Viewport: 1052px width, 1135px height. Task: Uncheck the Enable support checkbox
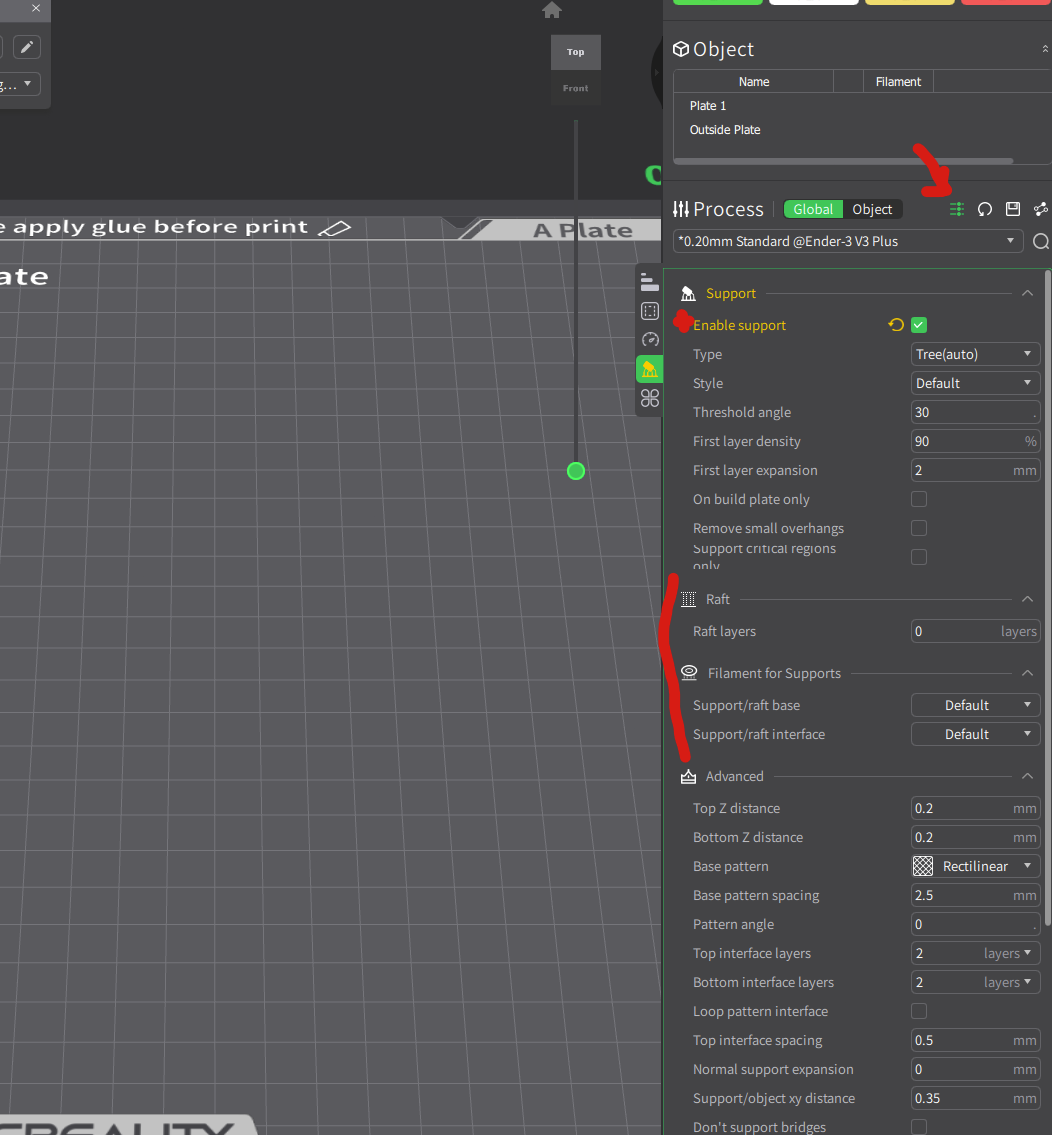point(919,325)
